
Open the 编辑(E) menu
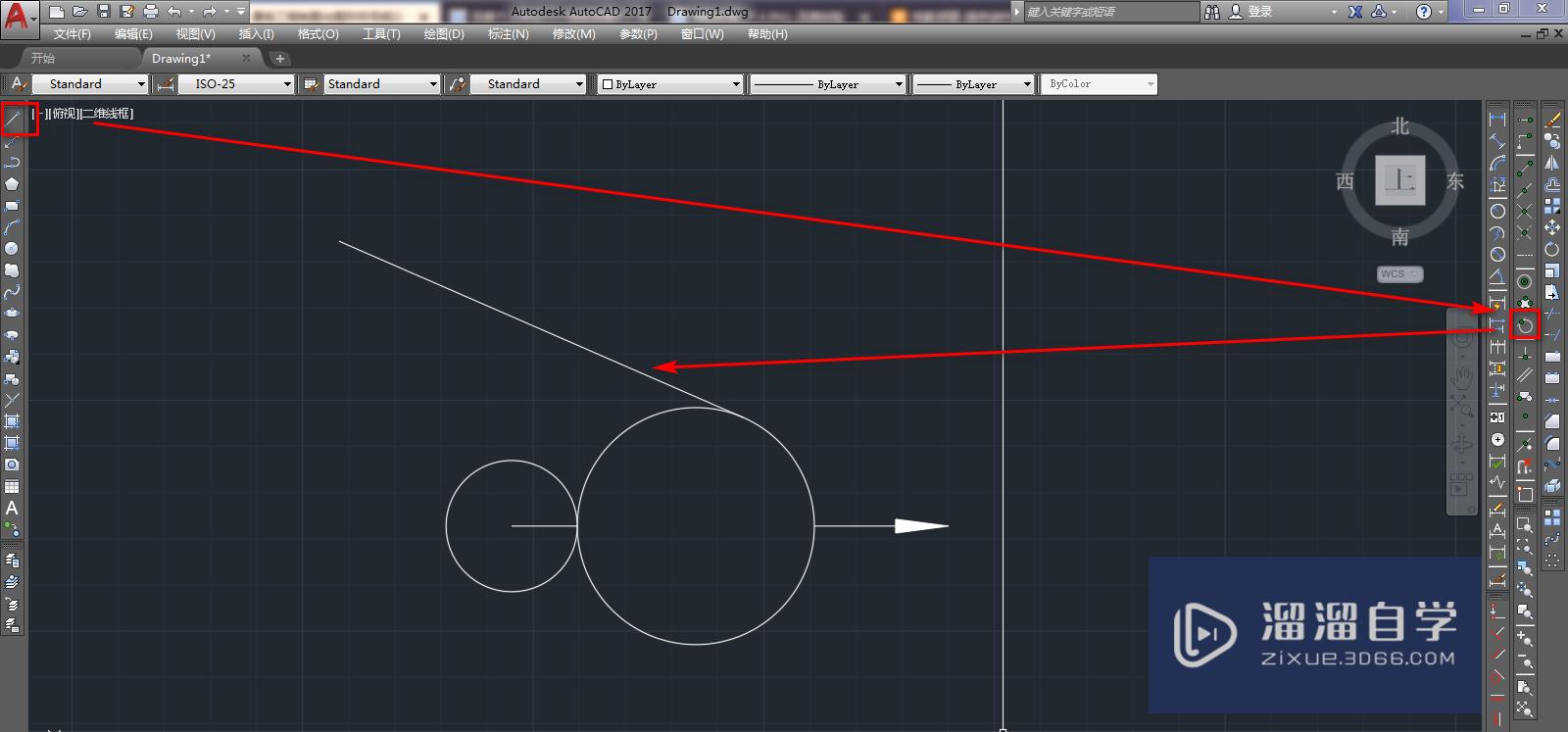[x=133, y=33]
